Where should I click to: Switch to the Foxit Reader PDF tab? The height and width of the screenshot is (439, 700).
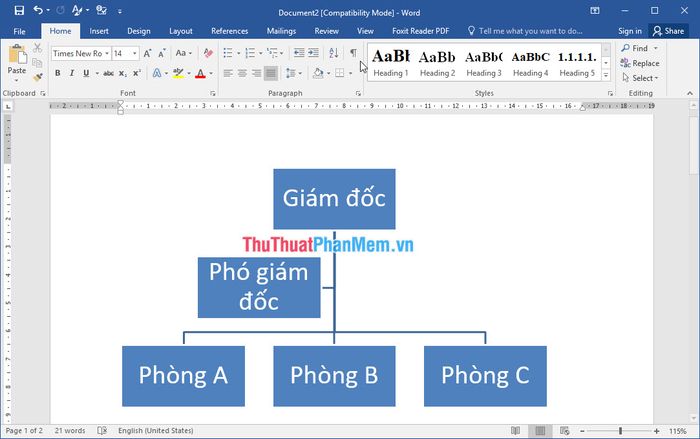421,31
